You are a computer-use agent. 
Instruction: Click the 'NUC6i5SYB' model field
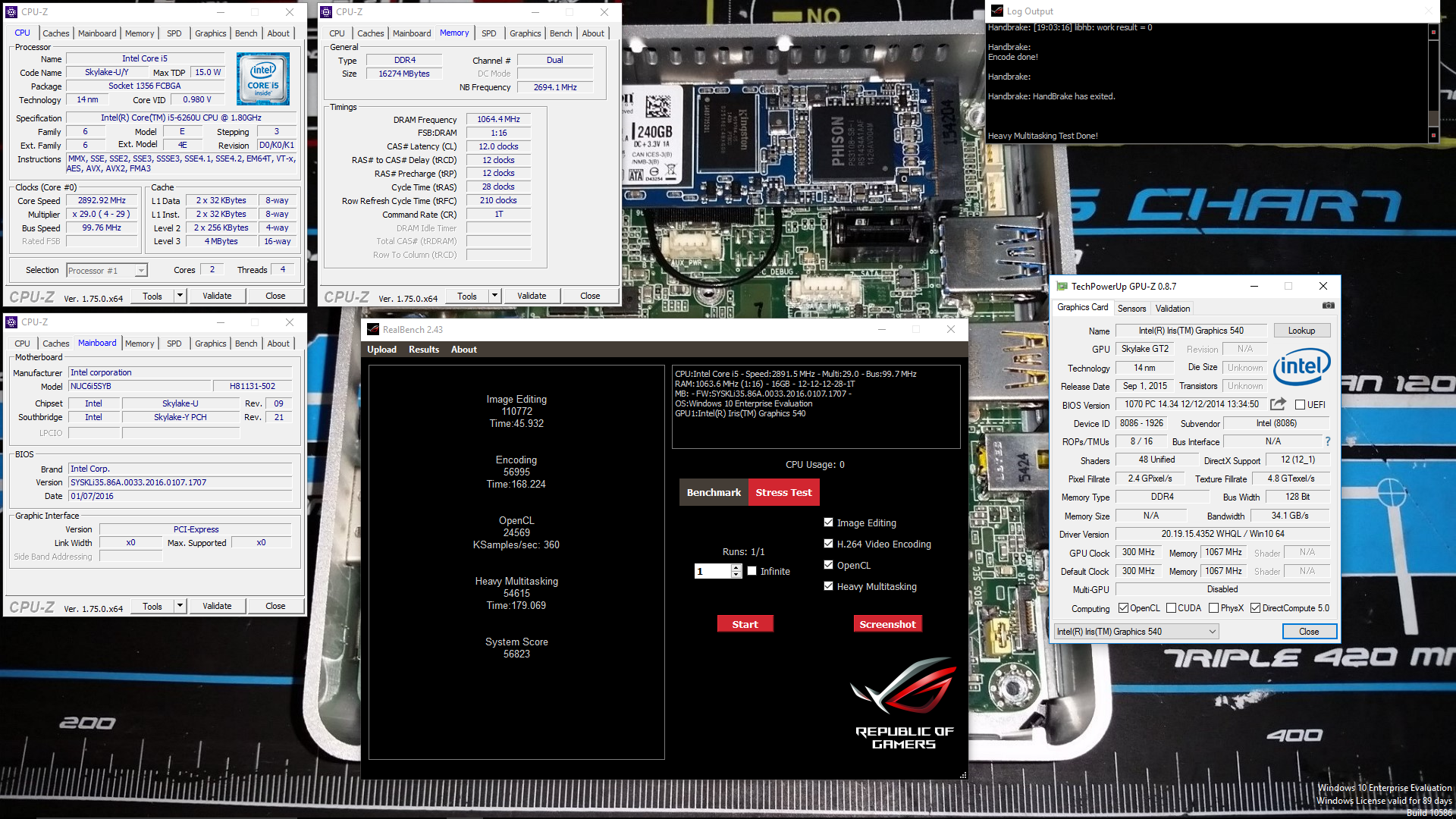tap(139, 386)
